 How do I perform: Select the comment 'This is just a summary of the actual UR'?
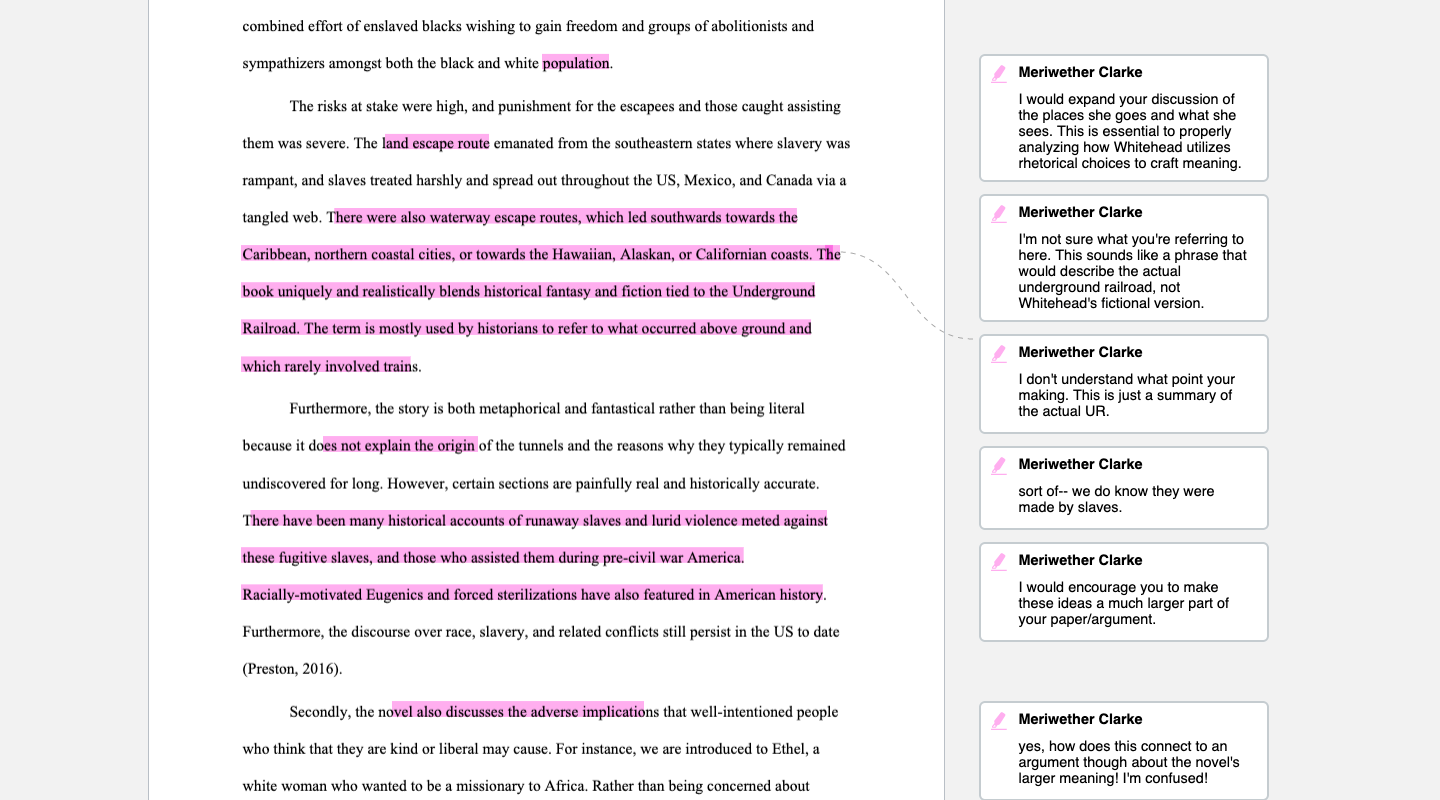1124,384
